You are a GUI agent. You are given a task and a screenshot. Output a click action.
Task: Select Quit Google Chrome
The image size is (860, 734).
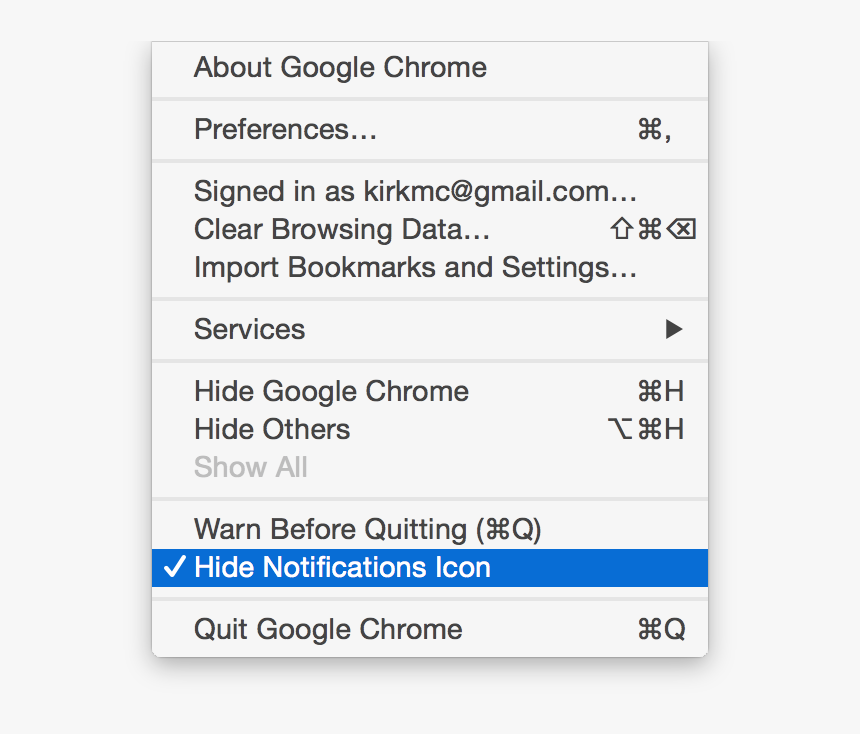429,629
